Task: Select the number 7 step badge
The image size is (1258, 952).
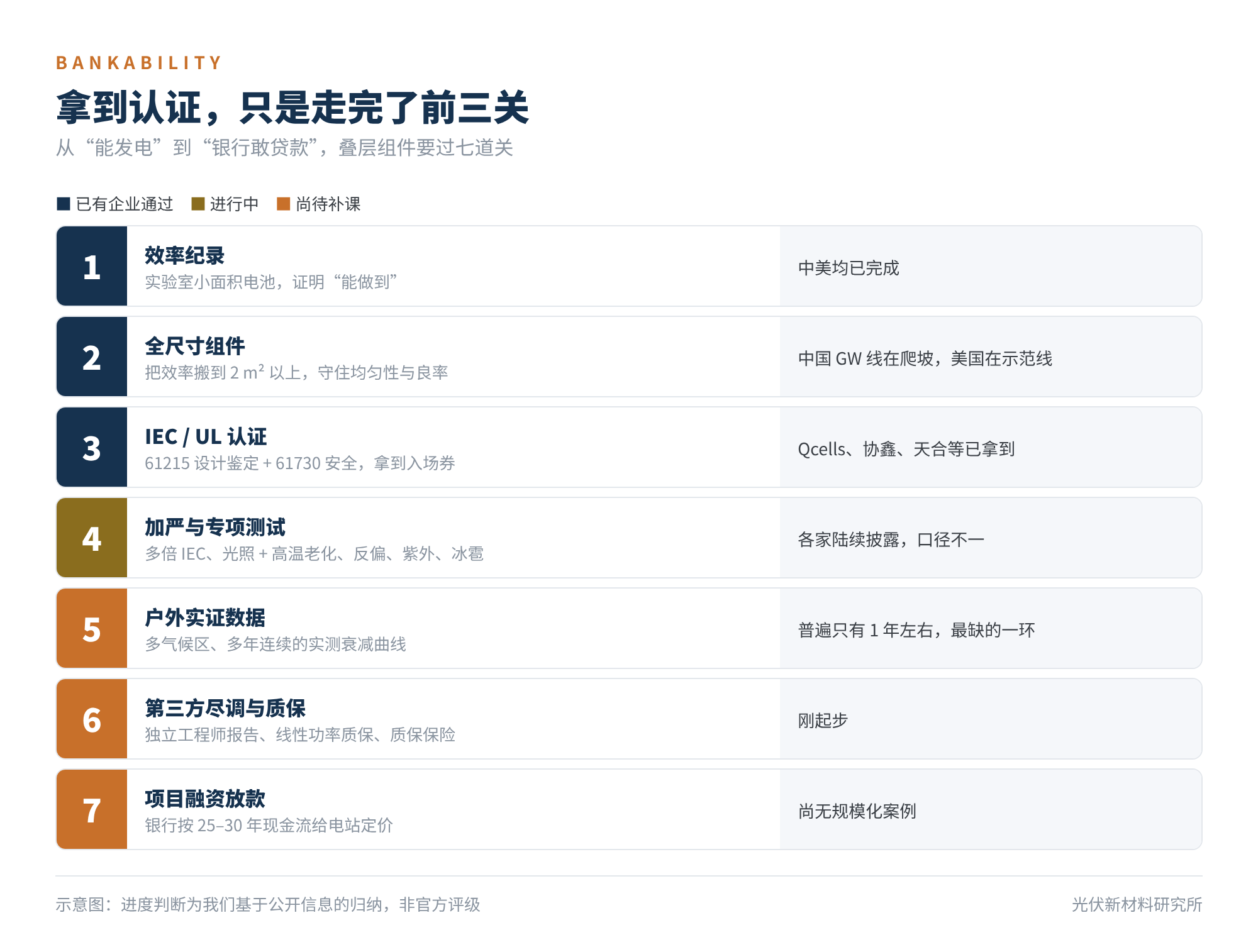Action: (92, 809)
